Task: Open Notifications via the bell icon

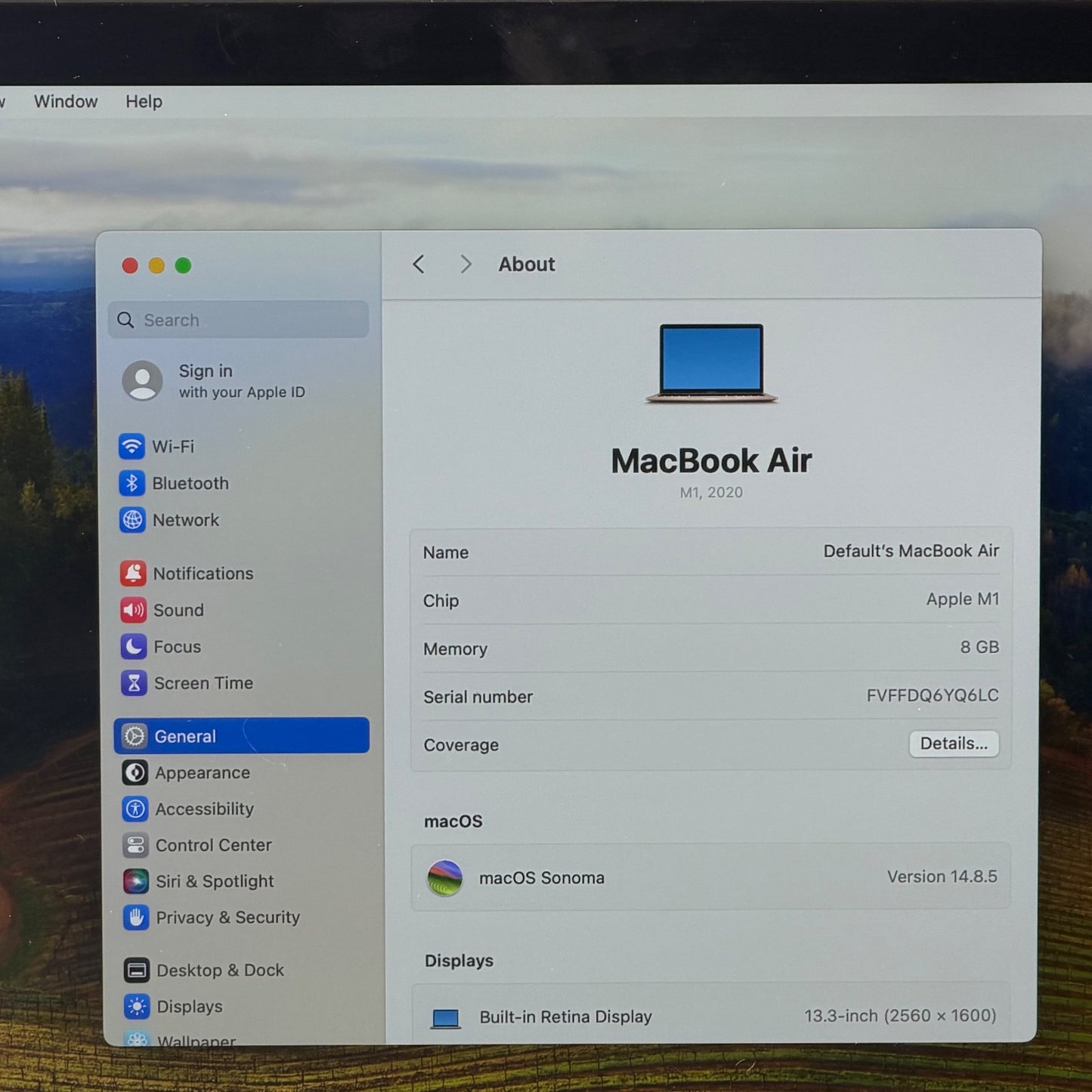Action: pyautogui.click(x=133, y=574)
